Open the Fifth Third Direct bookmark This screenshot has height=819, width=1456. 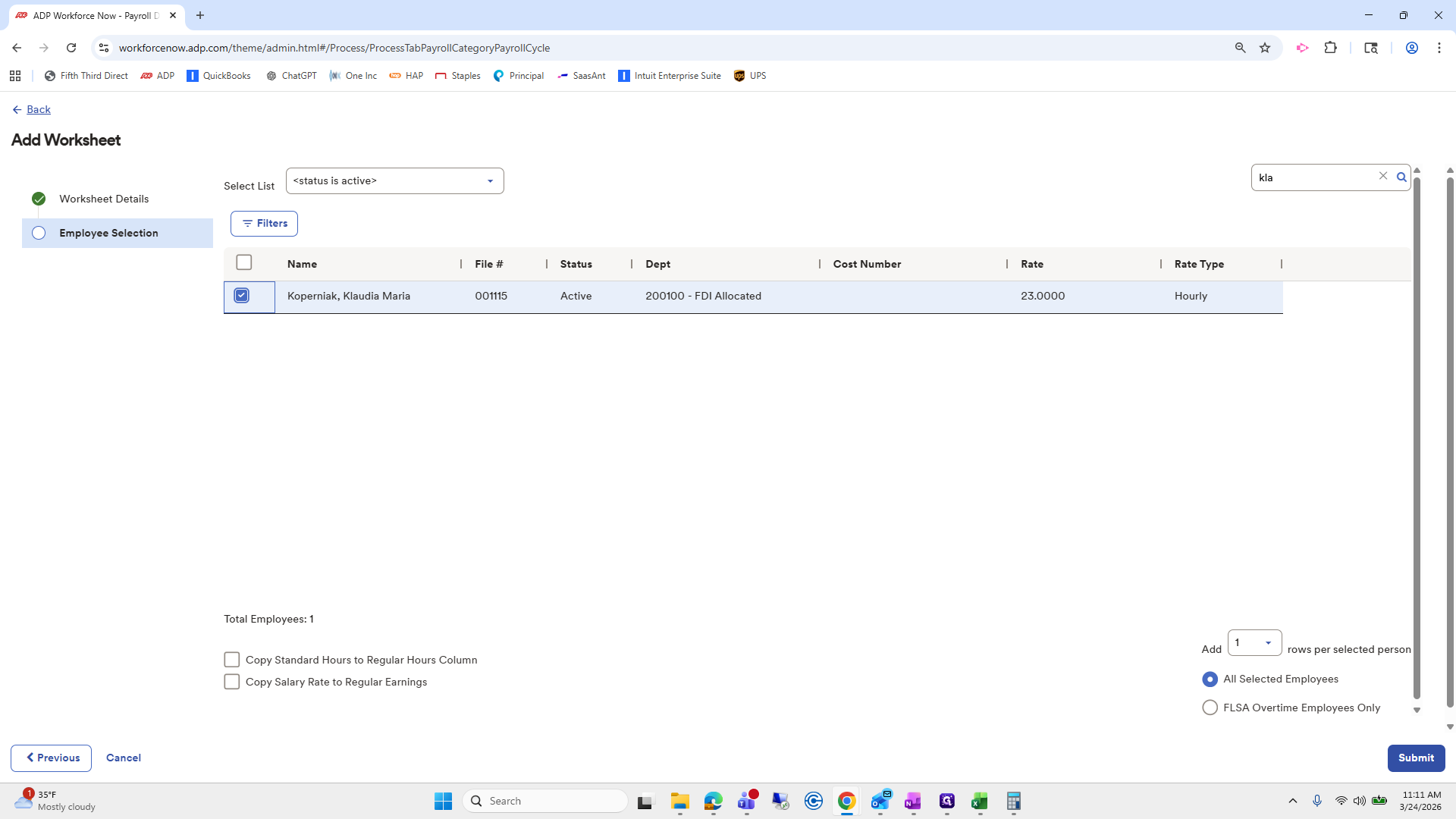coord(86,76)
